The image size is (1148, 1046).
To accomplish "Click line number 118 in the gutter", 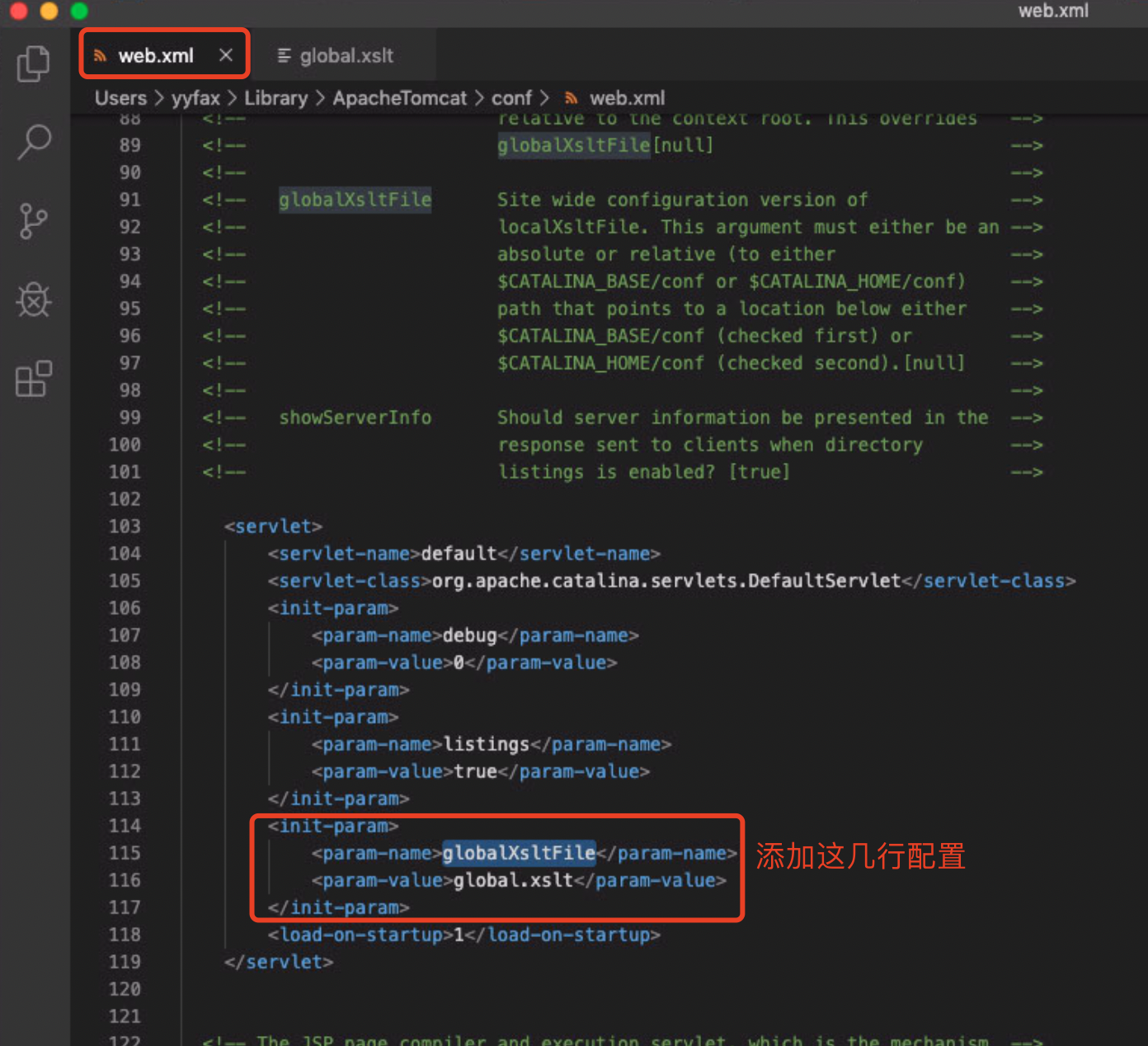I will coord(125,935).
